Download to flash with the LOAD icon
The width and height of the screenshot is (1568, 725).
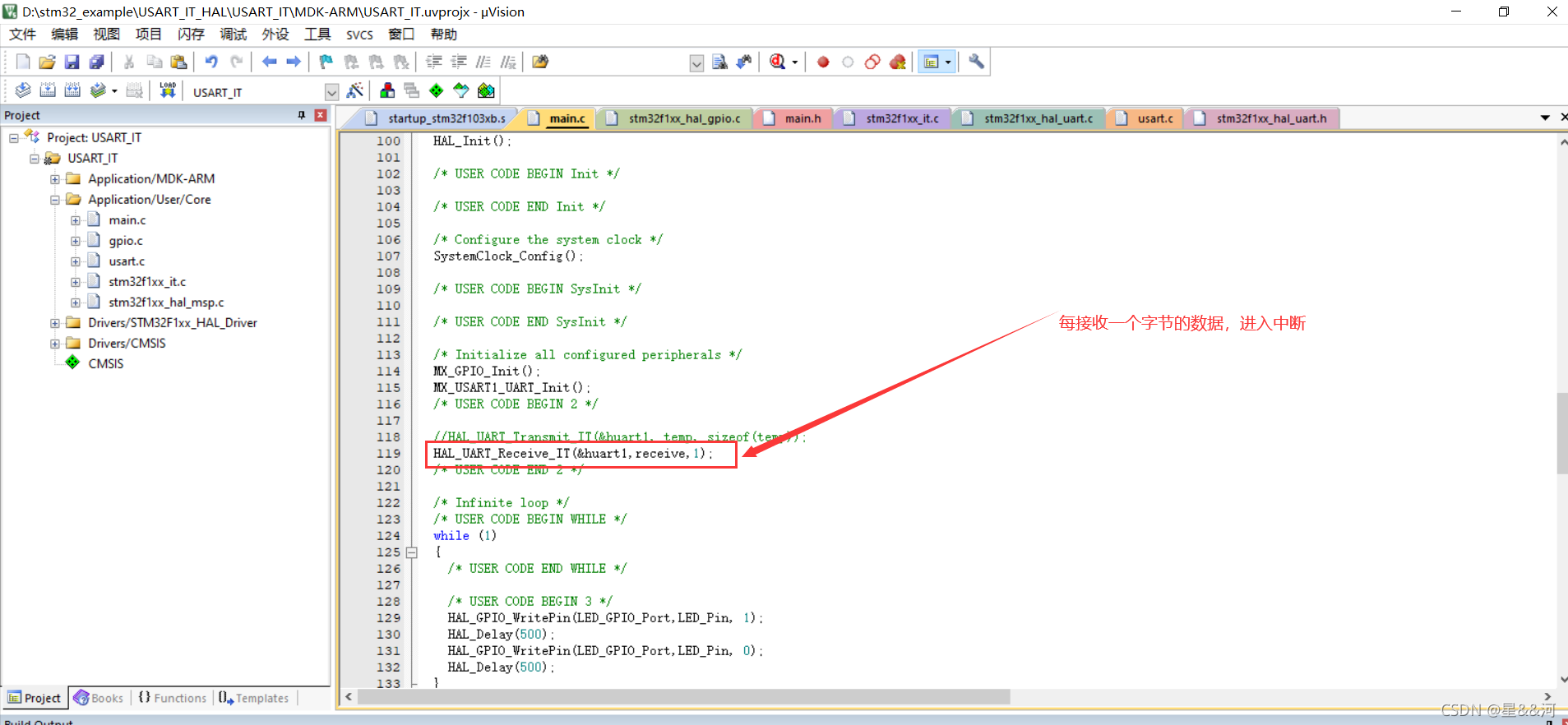[168, 90]
